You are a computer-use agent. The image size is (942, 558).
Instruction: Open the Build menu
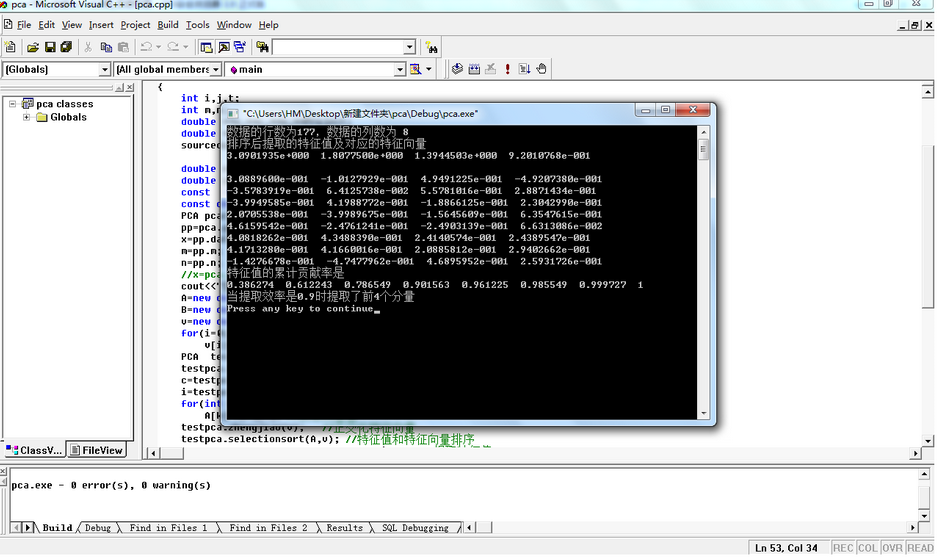[168, 25]
